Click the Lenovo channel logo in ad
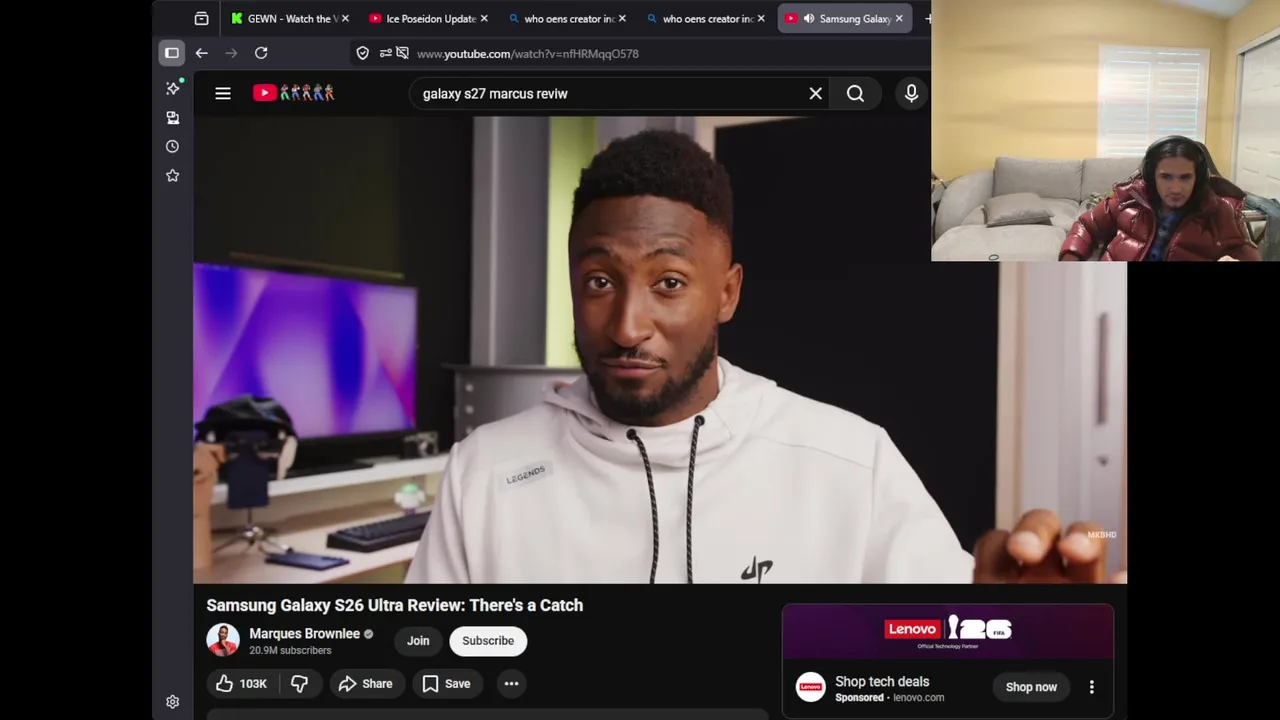 coord(810,687)
